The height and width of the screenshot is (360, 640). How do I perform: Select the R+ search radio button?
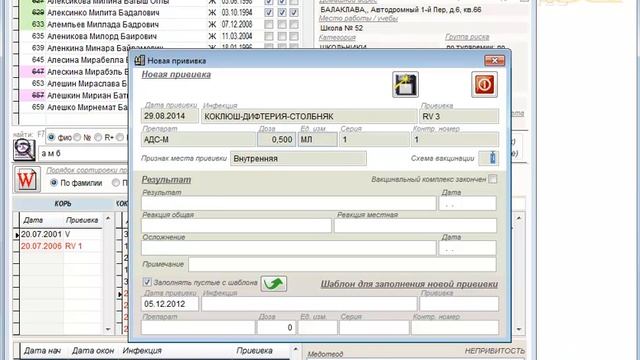pos(98,137)
